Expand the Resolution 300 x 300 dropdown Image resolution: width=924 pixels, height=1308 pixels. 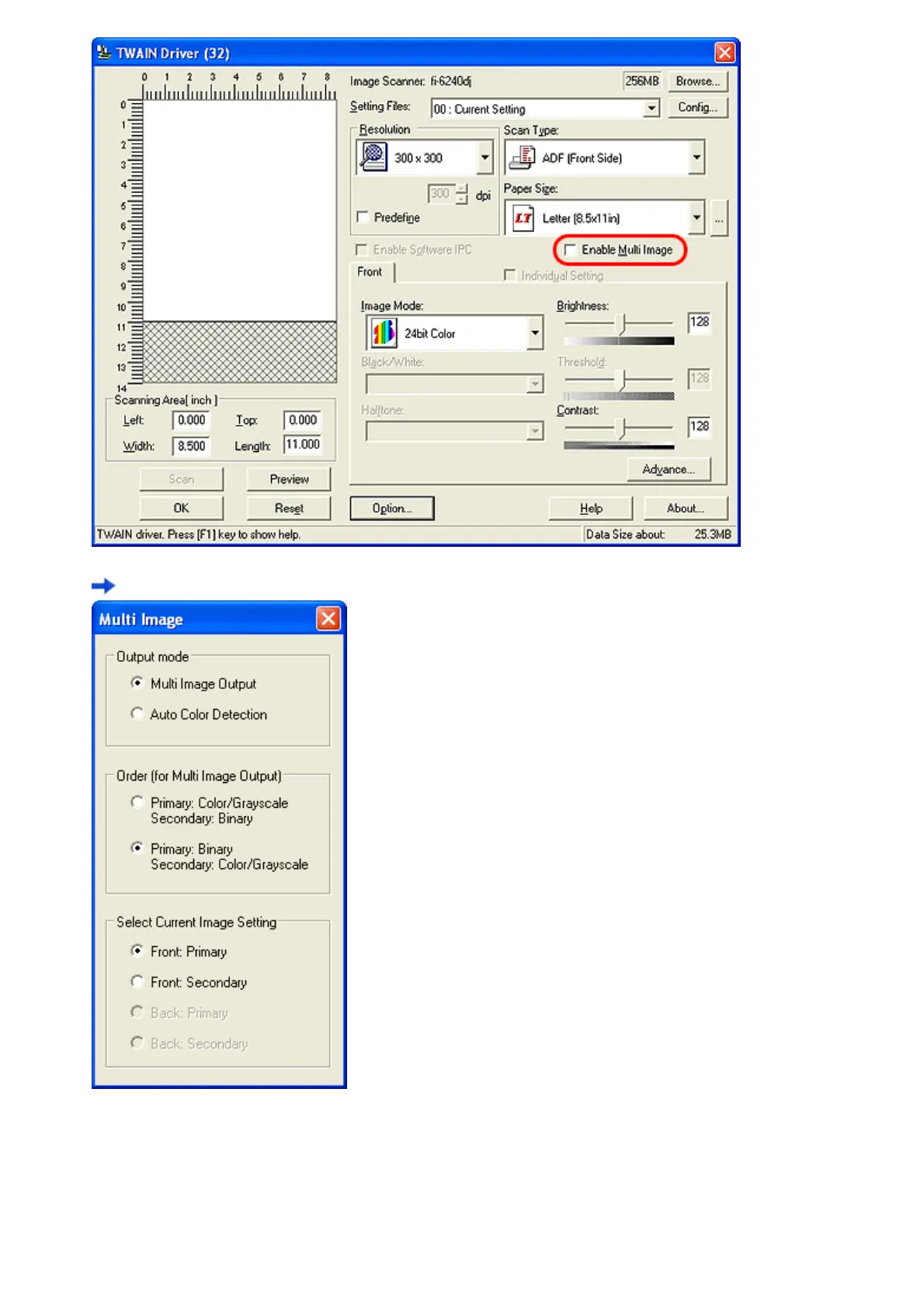(x=485, y=158)
